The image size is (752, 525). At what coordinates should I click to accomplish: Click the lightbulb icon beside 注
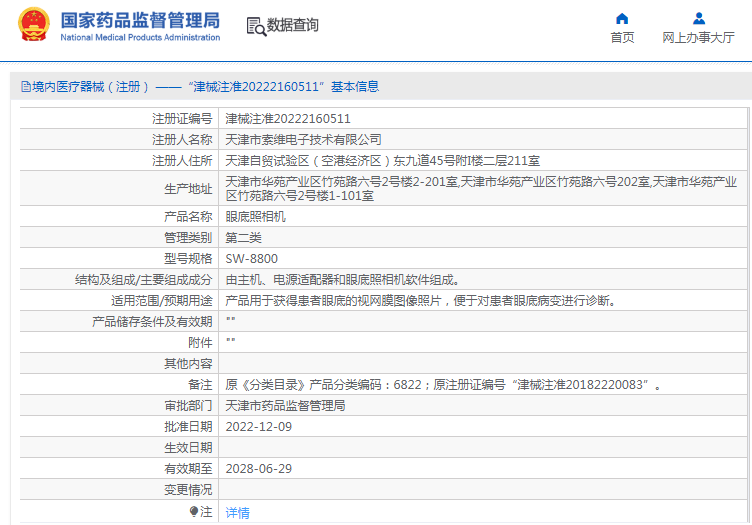tap(194, 511)
